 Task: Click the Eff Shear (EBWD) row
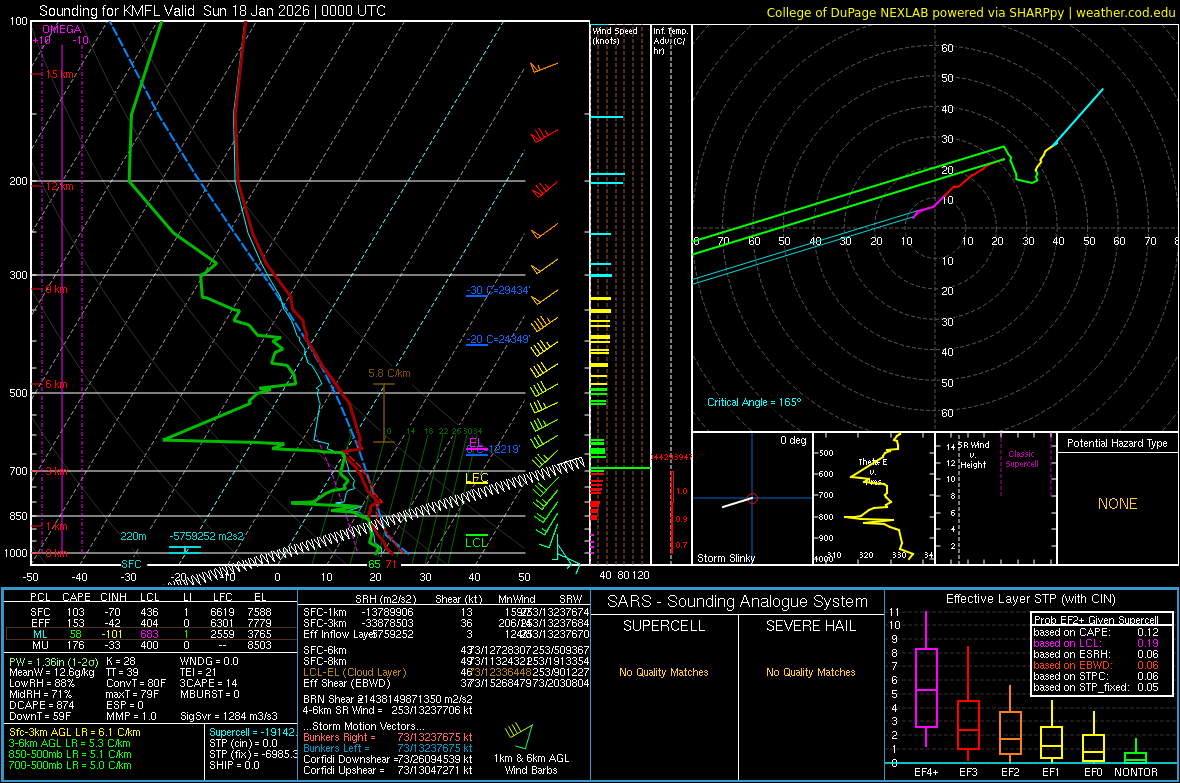point(446,683)
